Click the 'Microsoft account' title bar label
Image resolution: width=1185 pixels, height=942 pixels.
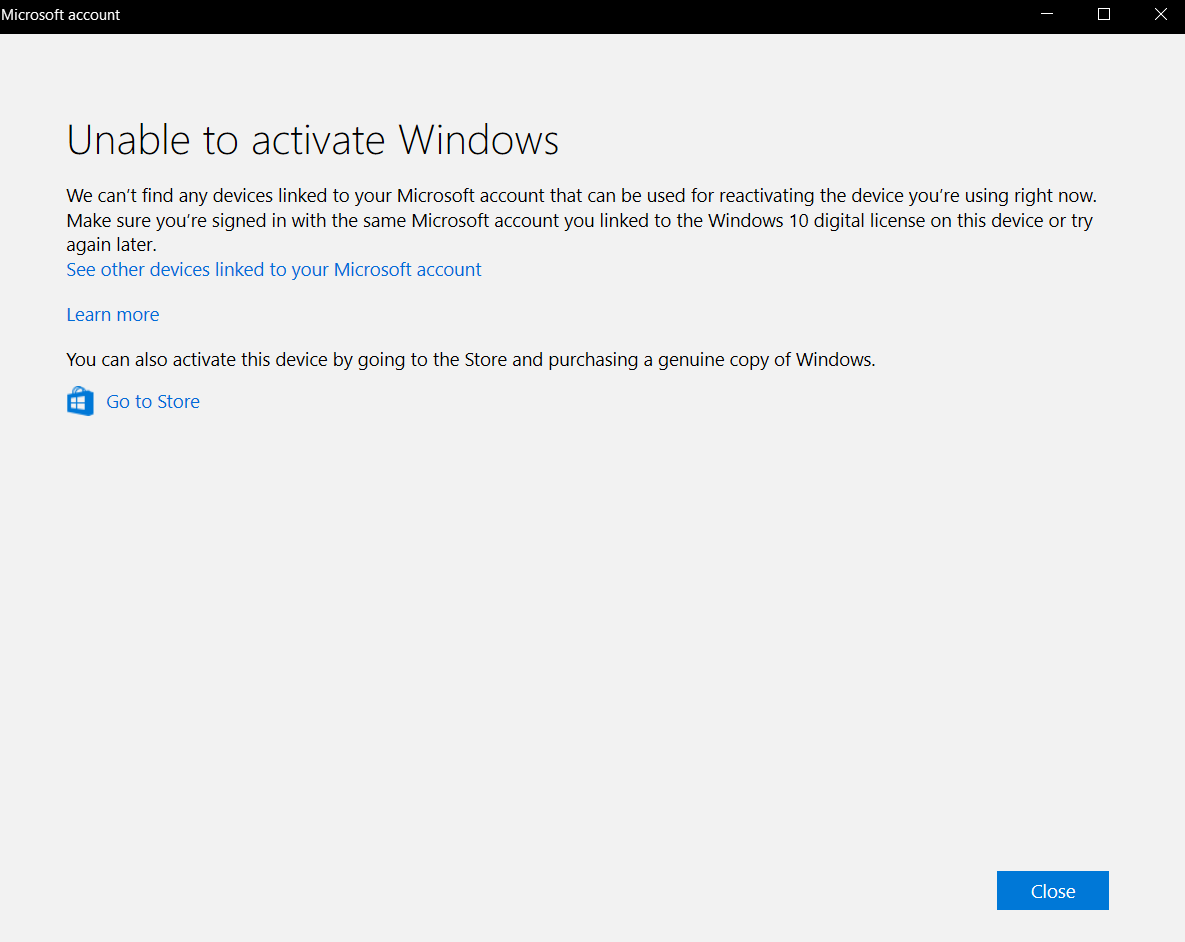[x=60, y=15]
